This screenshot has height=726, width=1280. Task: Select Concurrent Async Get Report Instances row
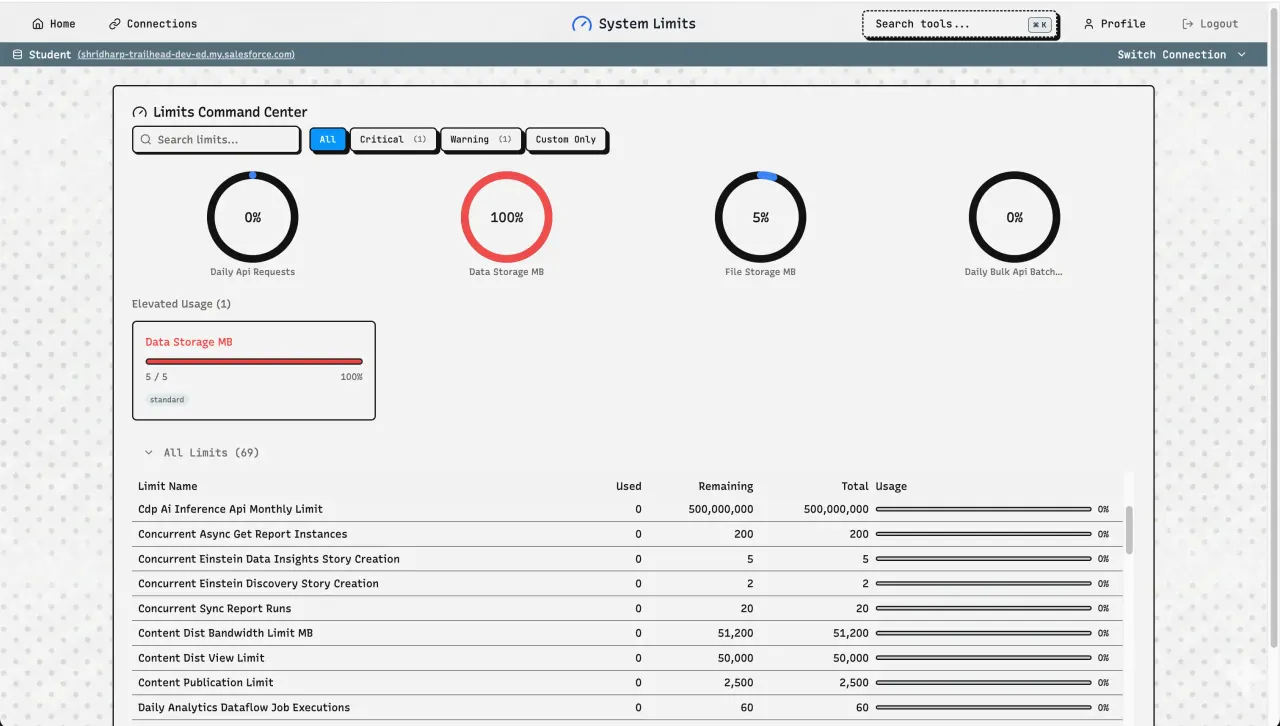point(627,534)
